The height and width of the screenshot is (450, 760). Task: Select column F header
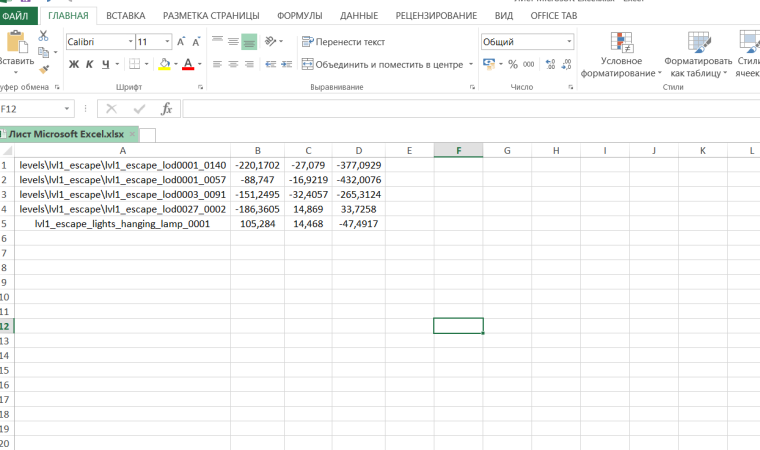459,150
